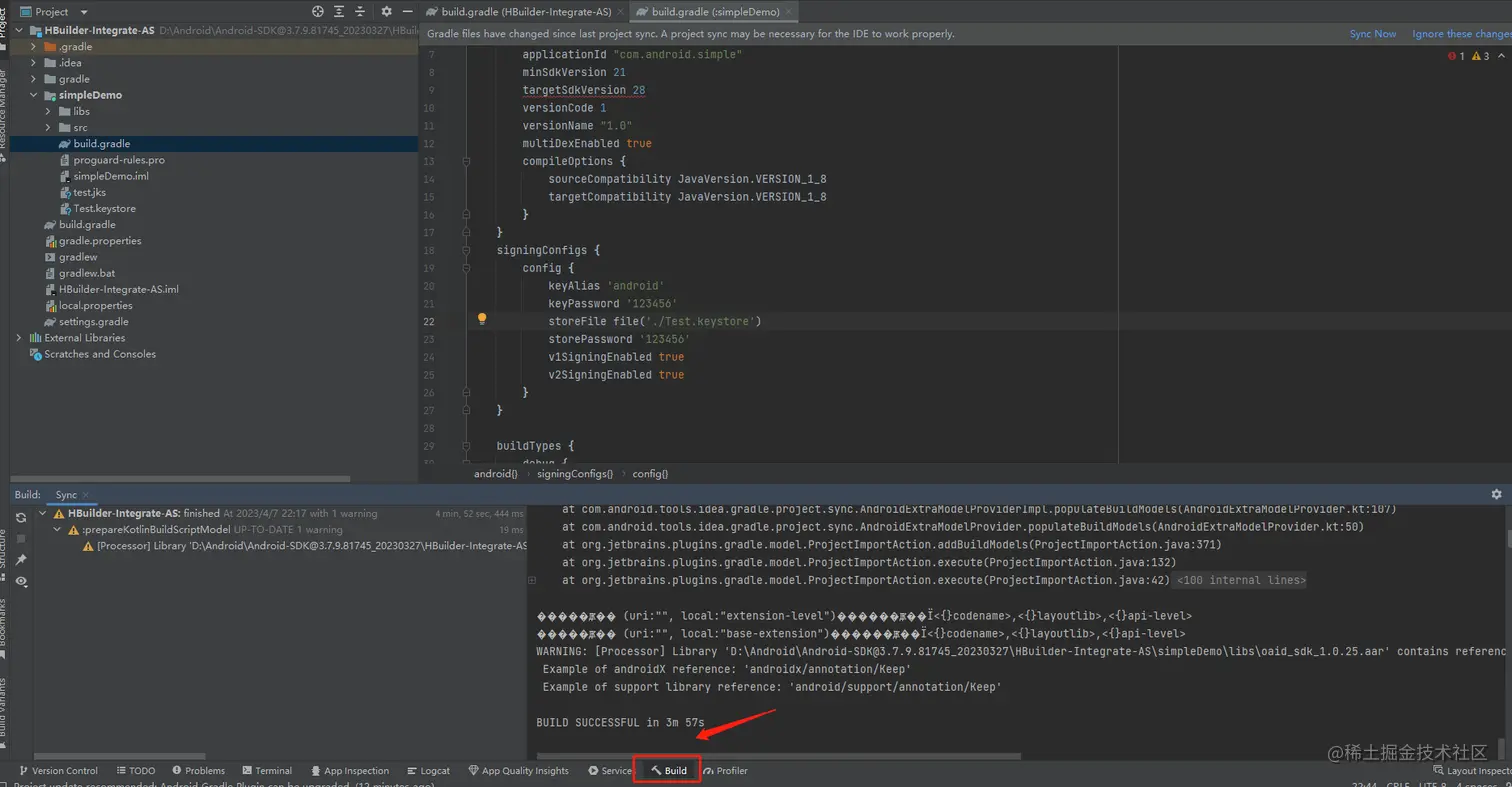The width and height of the screenshot is (1512, 787).
Task: Open the Build tool tab
Action: (668, 771)
